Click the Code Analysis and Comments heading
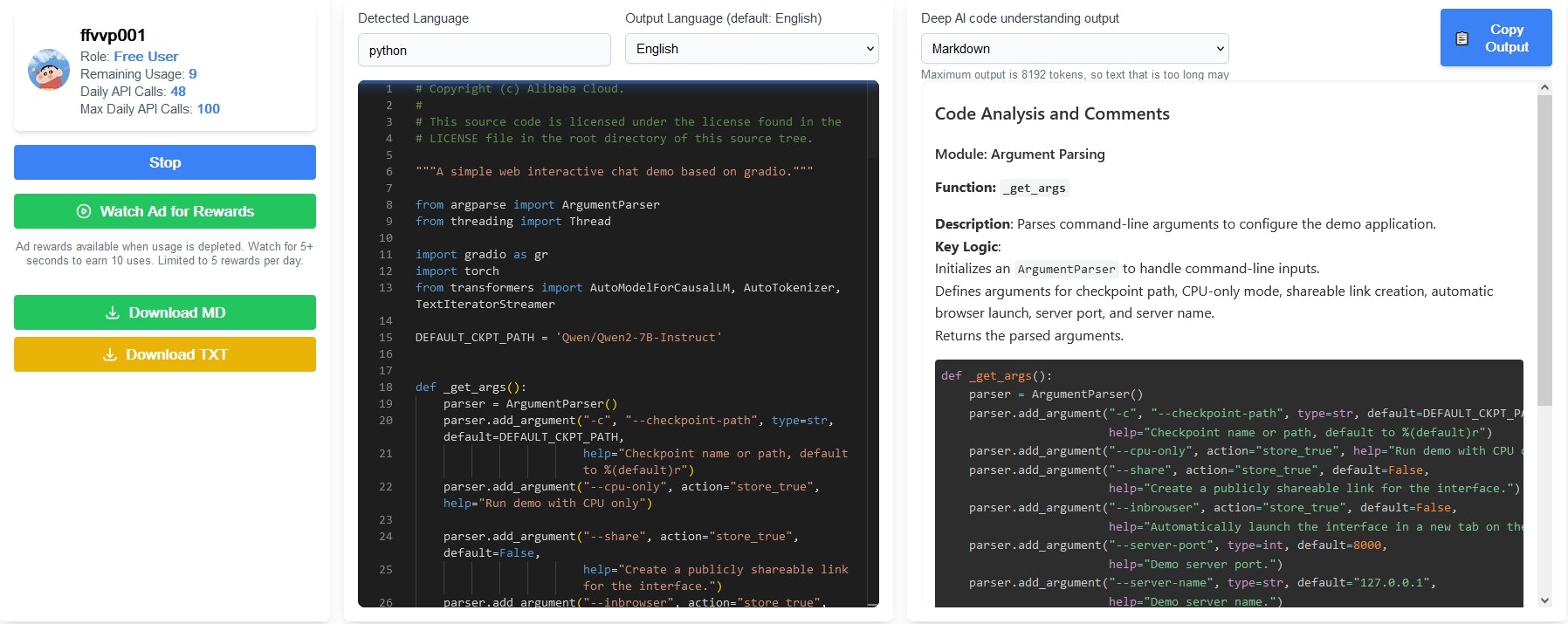Viewport: 1568px width, 624px height. (x=1051, y=113)
